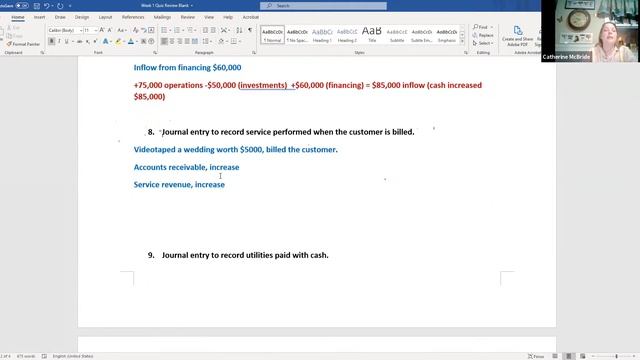Increase font size with Grow Font icon
Image resolution: width=640 pixels, height=360 pixels.
click(x=102, y=30)
